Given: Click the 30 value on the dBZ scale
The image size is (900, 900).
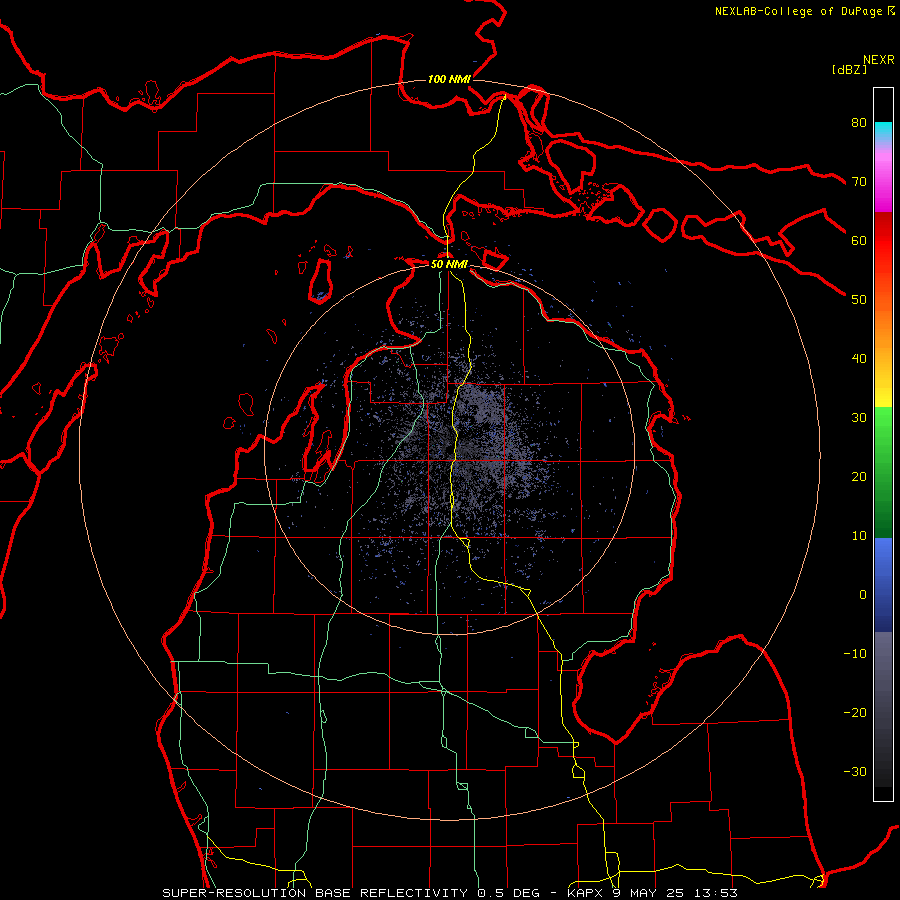Looking at the screenshot, I should coord(859,418).
